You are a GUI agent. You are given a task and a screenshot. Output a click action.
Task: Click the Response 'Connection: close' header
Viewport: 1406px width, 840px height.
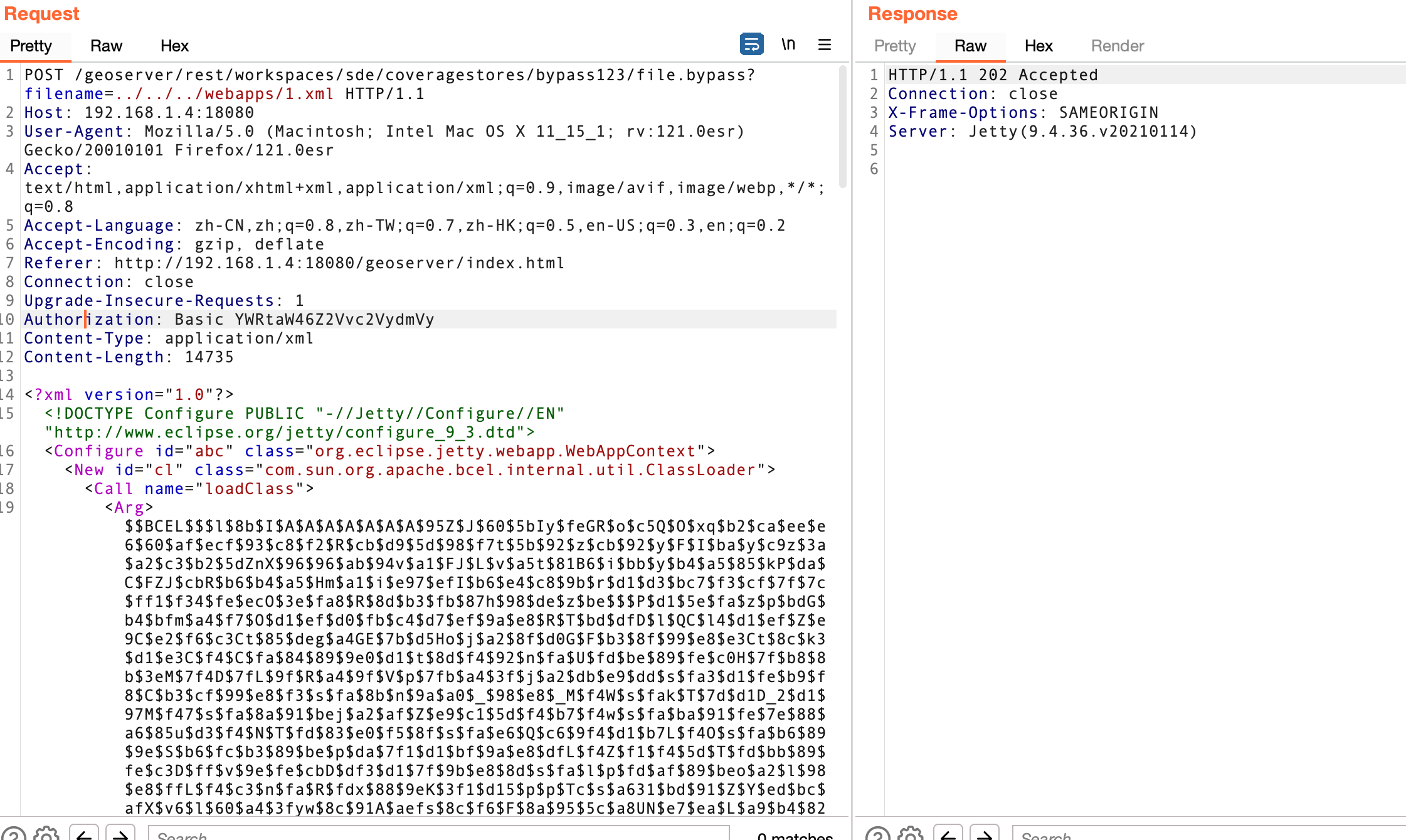[973, 93]
